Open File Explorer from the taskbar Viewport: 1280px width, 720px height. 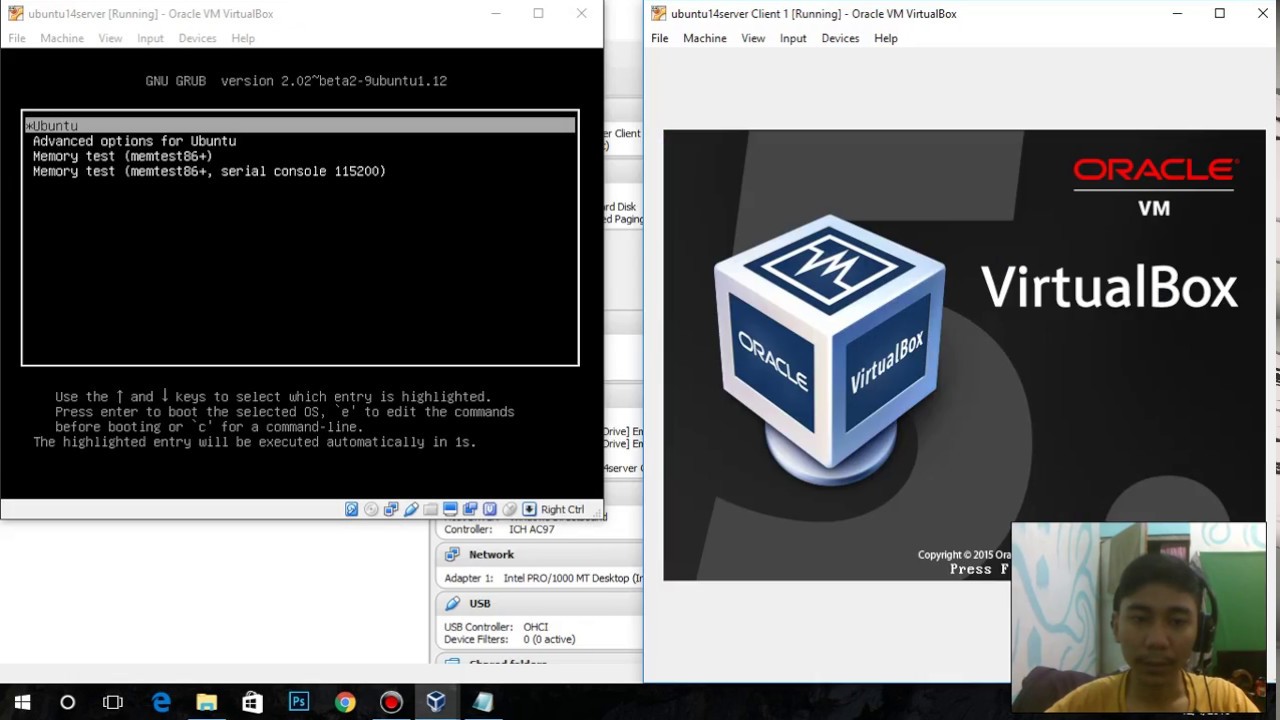[206, 702]
